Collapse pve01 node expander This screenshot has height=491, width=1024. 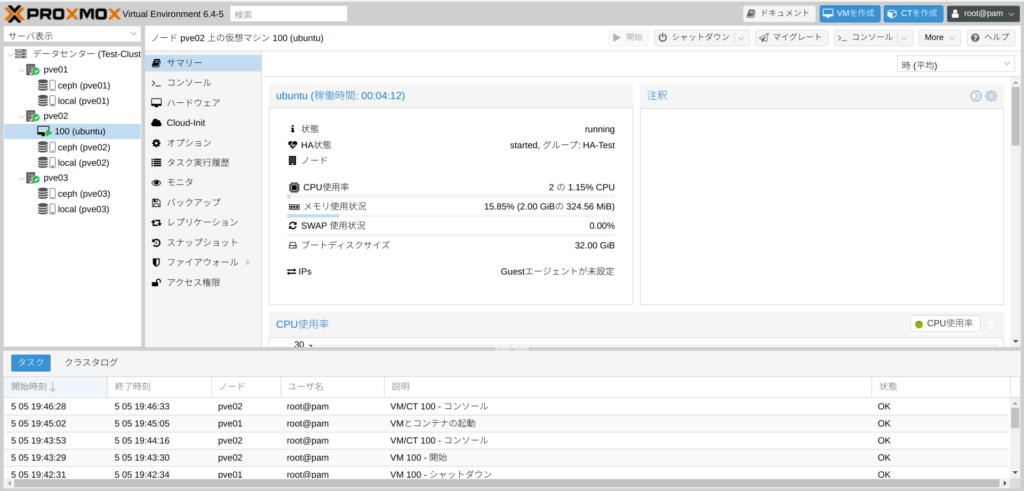click(x=22, y=69)
